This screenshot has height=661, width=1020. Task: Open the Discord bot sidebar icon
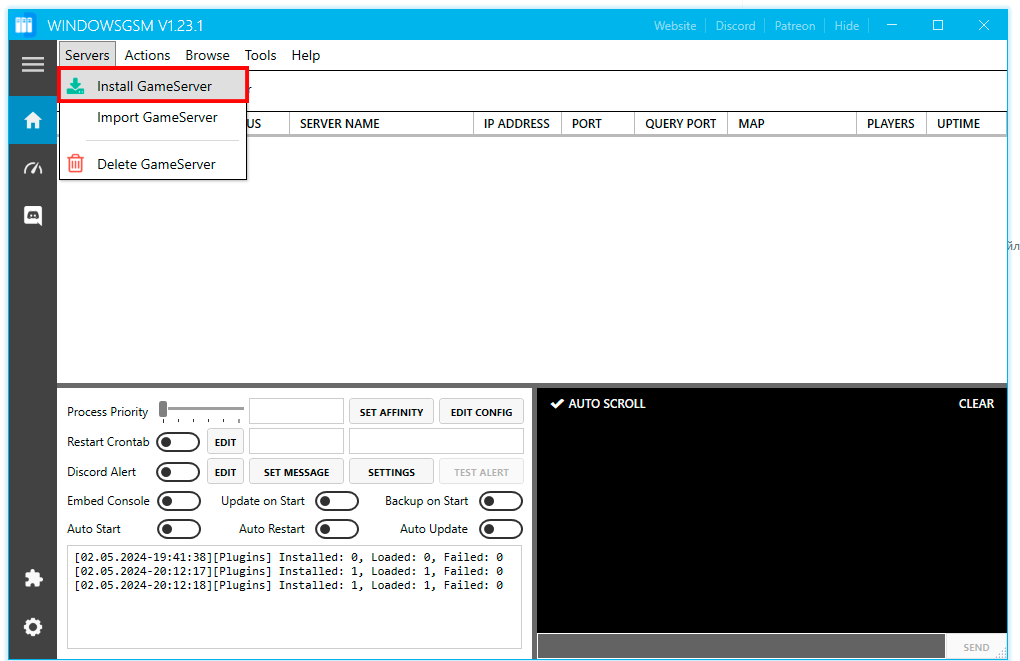coord(33,215)
